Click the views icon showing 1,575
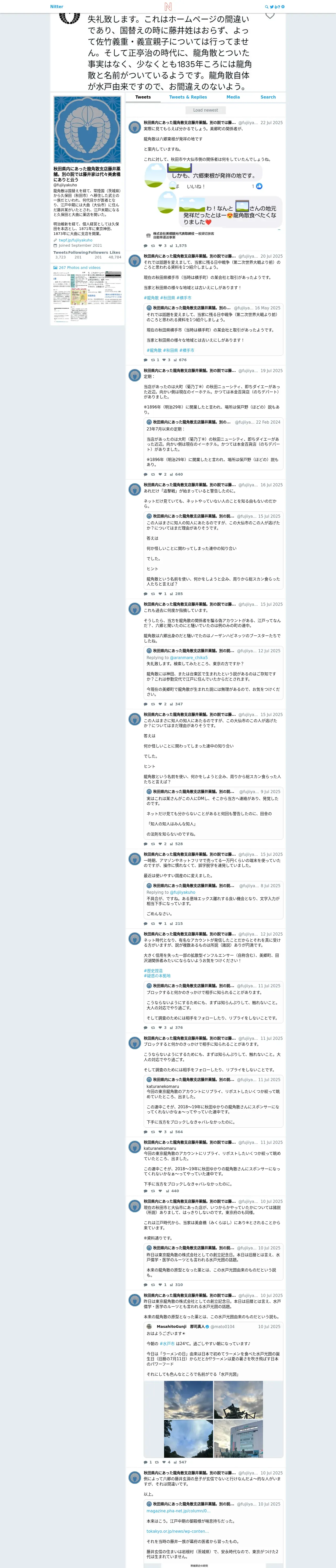 point(171,246)
